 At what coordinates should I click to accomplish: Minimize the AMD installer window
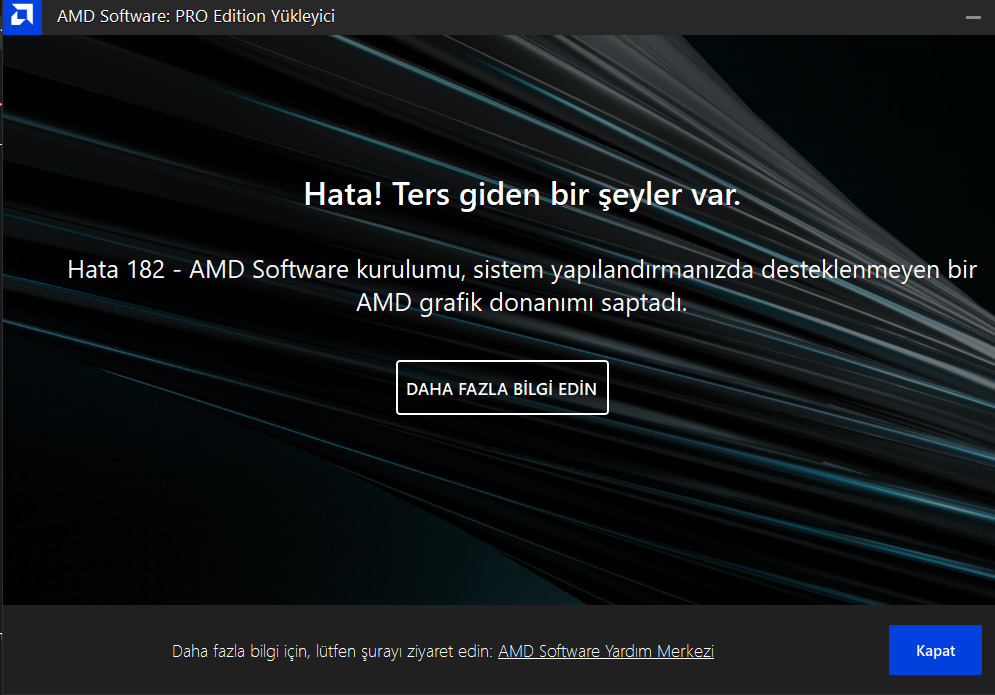click(x=973, y=17)
